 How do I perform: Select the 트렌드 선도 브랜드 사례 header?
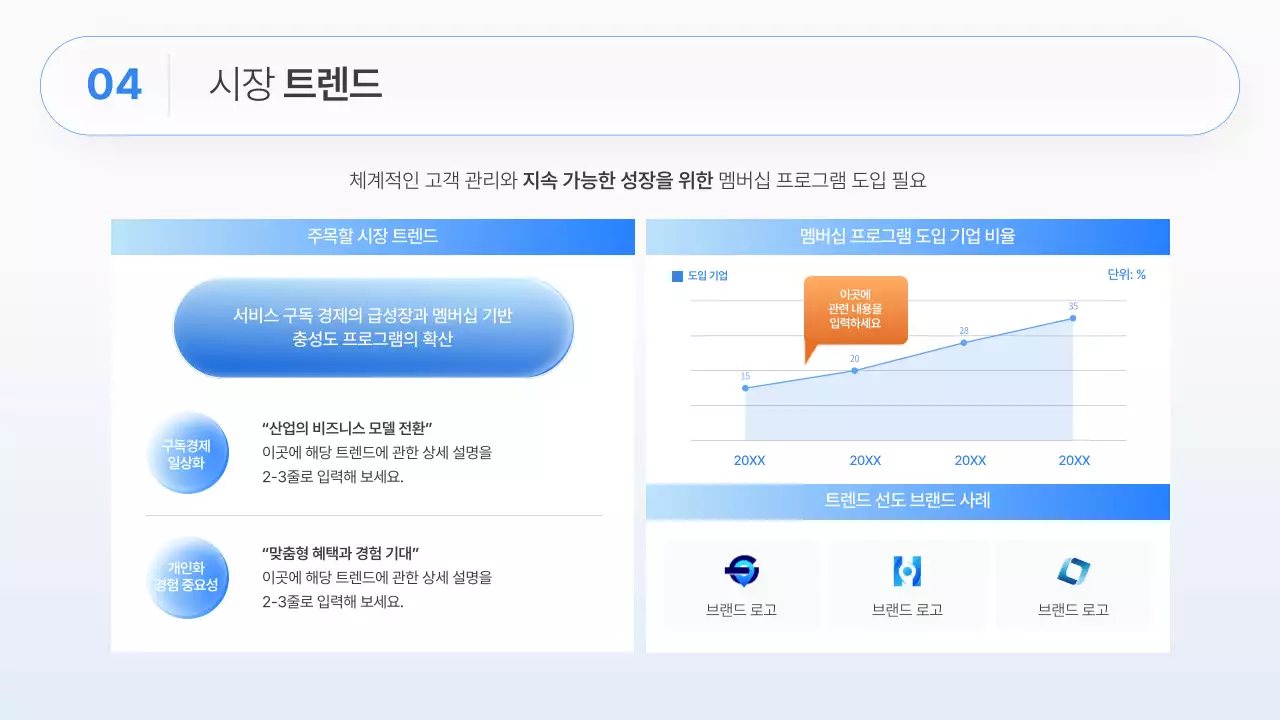coord(908,502)
